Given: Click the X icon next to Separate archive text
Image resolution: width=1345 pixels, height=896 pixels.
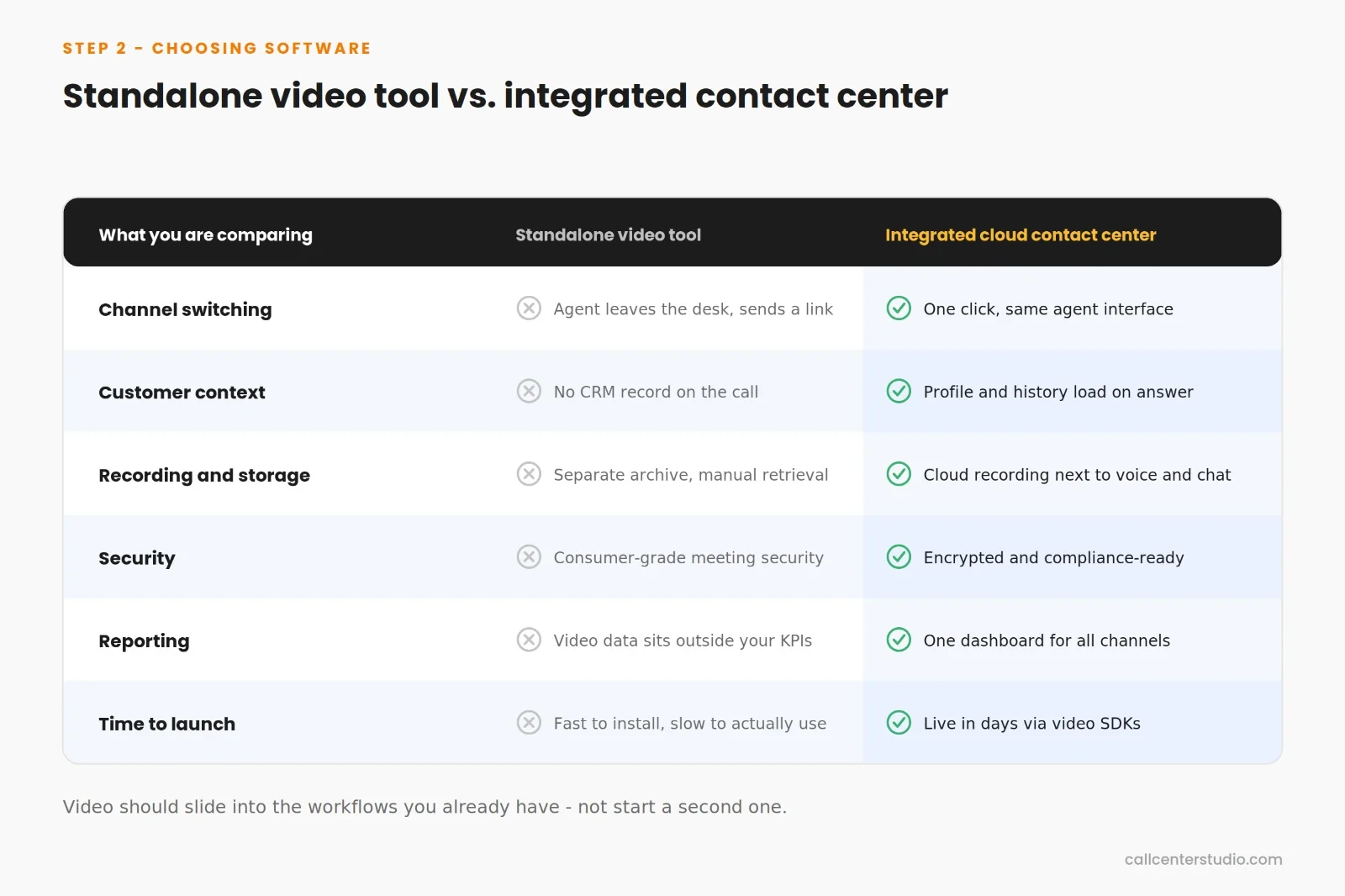Looking at the screenshot, I should tap(529, 474).
